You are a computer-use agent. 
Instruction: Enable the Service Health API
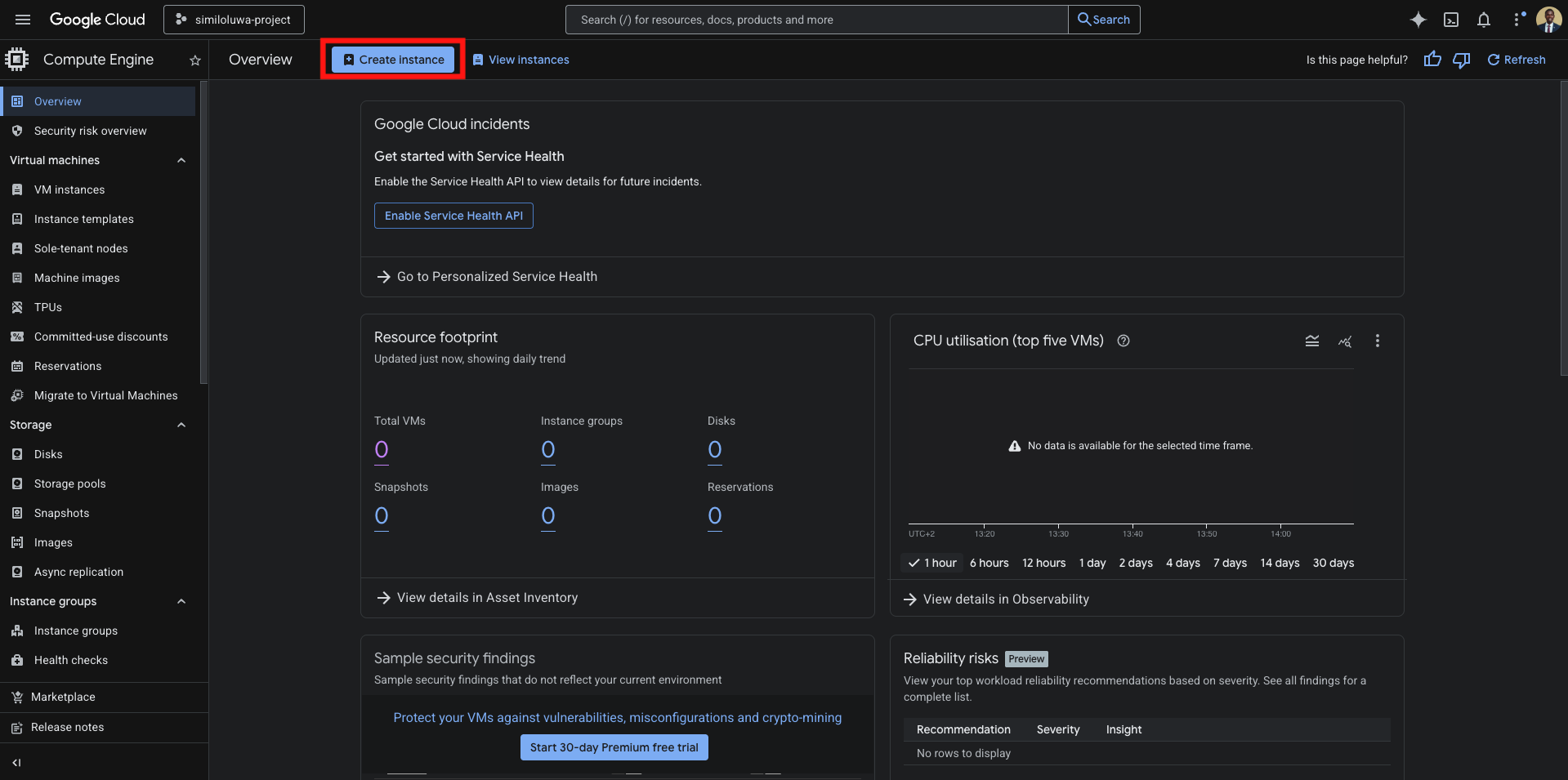click(x=453, y=215)
